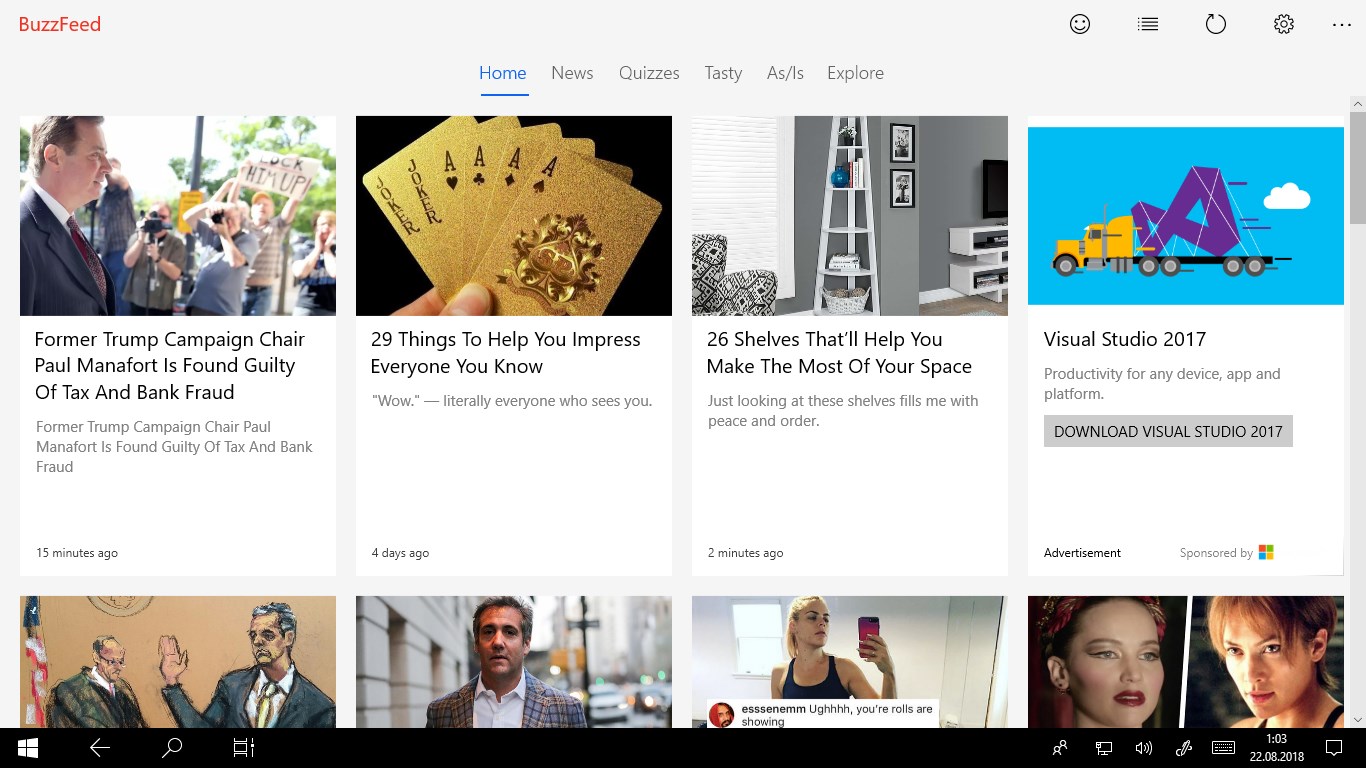Viewport: 1366px width, 768px height.
Task: Click the smiley face feedback icon
Action: 1080,24
